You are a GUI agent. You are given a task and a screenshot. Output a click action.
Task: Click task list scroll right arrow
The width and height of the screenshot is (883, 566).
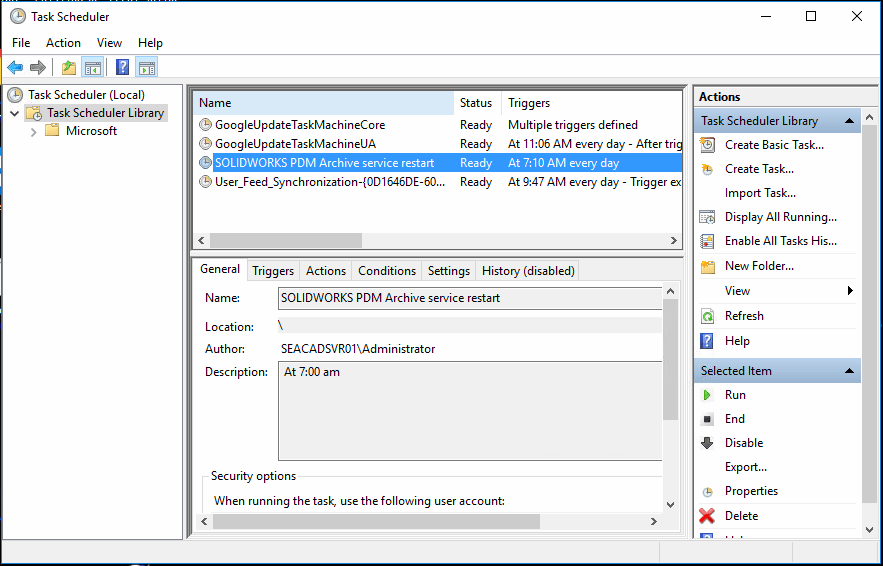[674, 240]
